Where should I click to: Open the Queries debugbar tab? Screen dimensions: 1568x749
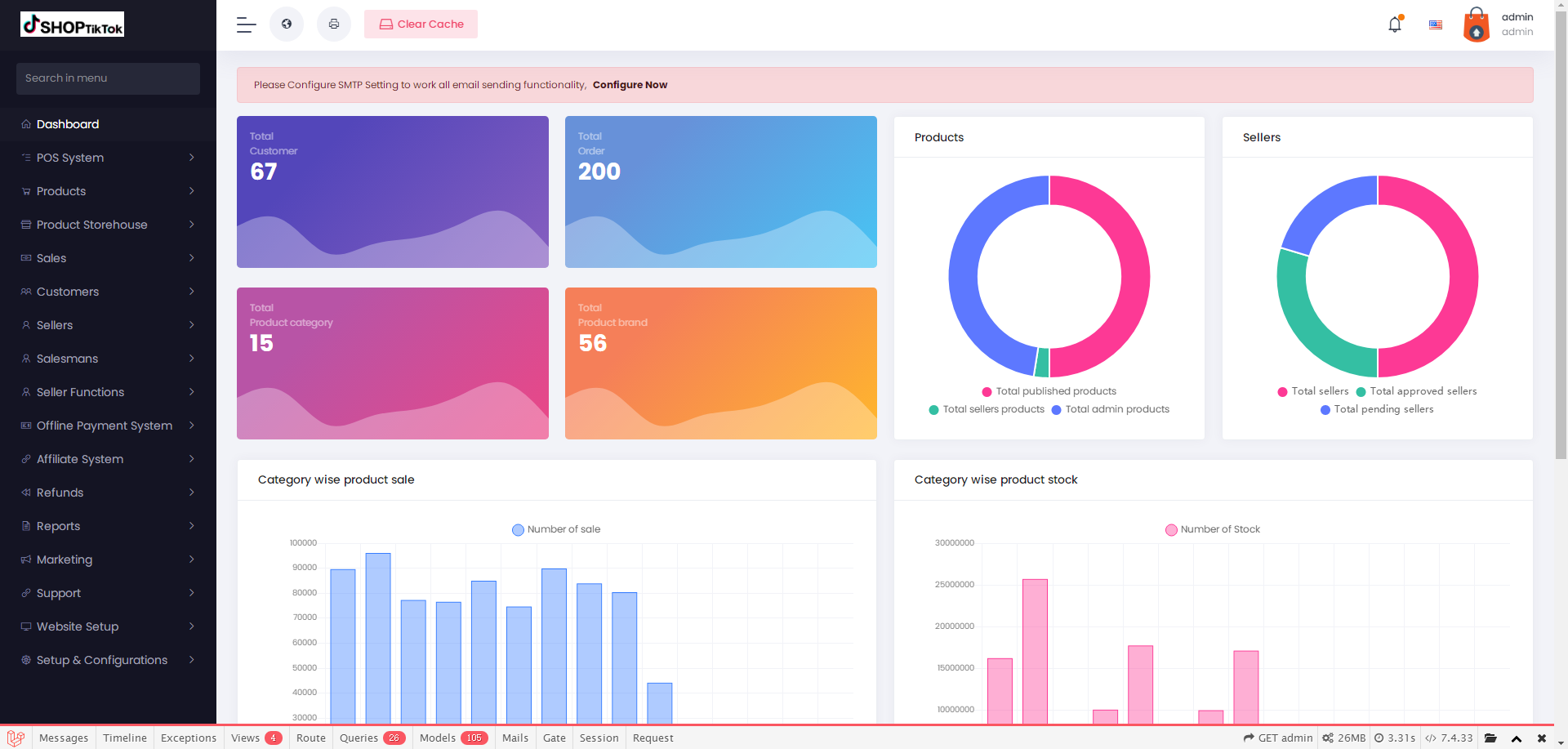372,738
